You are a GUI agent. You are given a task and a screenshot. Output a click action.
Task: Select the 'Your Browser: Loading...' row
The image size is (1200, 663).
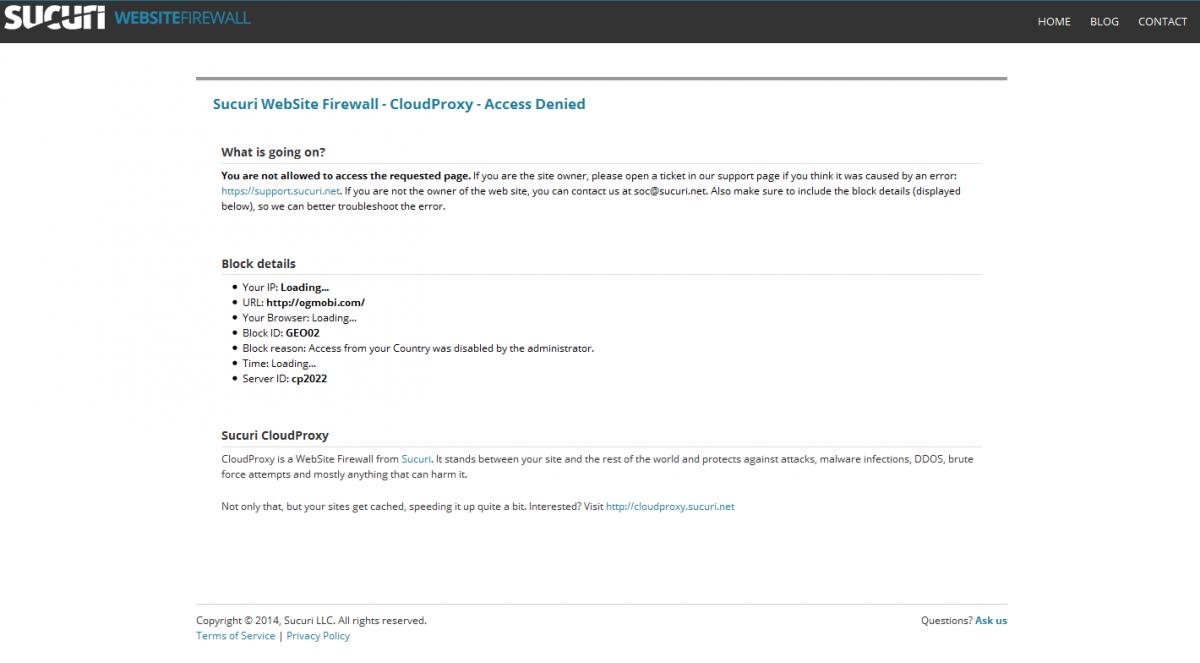(299, 318)
